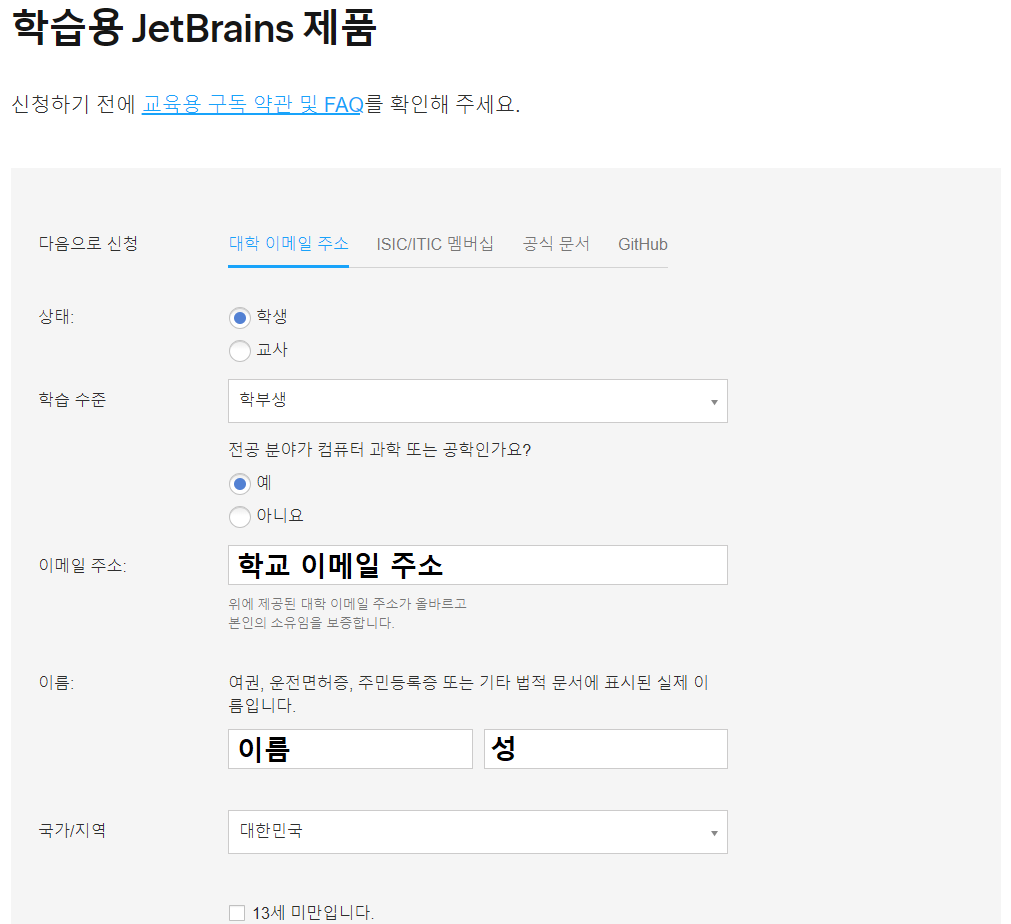Viewport: 1011px width, 924px height.
Task: Switch to the 공식 문서 tab
Action: tap(556, 244)
